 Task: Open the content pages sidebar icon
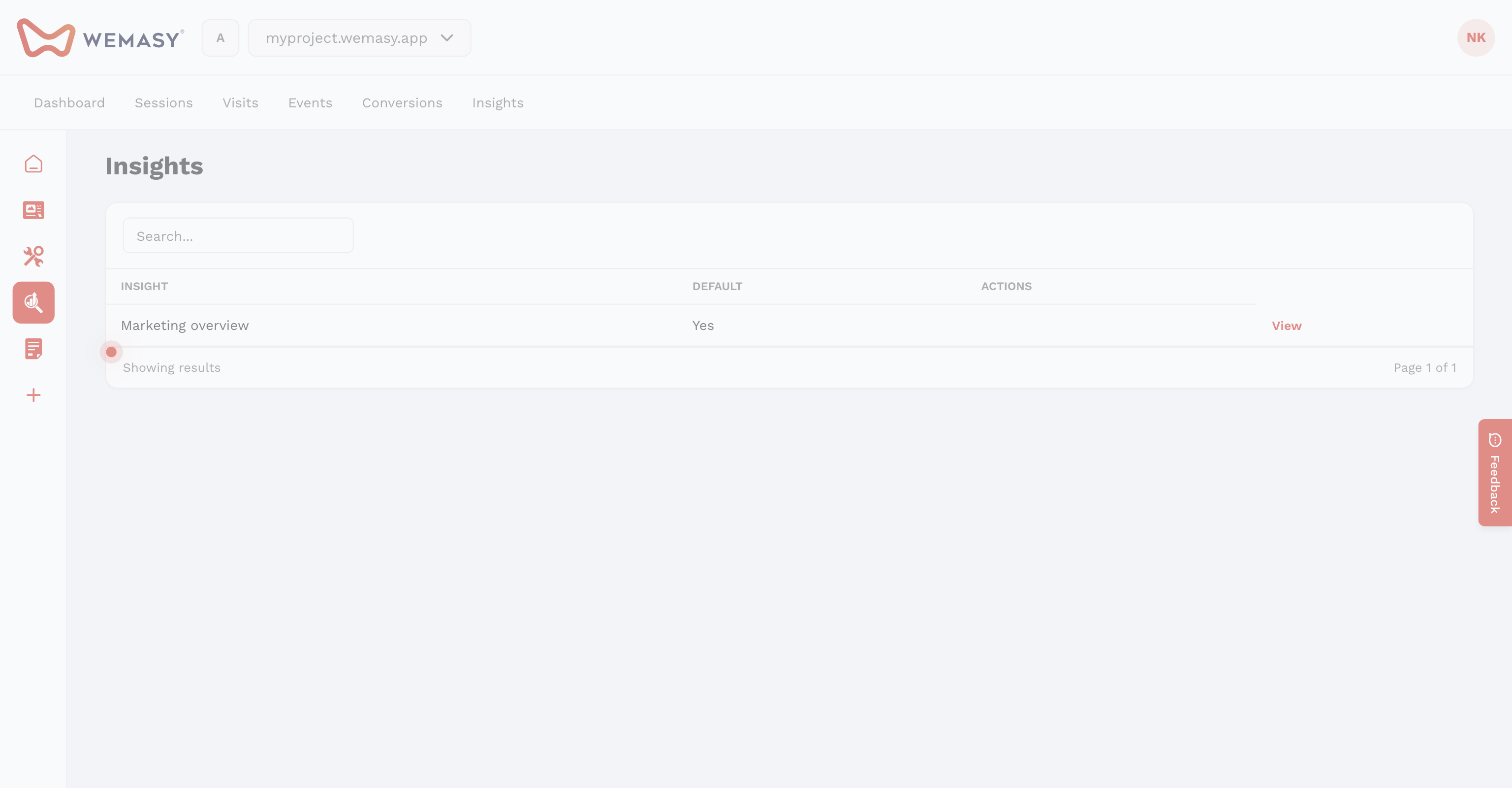(33, 210)
